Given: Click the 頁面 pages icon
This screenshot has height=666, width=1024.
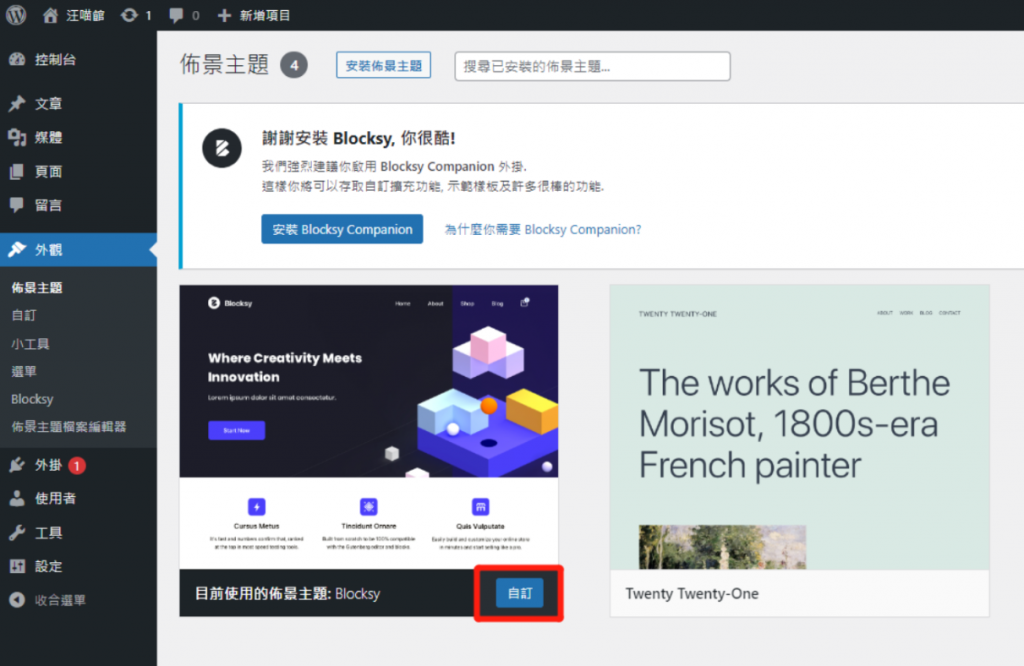Looking at the screenshot, I should click(17, 171).
